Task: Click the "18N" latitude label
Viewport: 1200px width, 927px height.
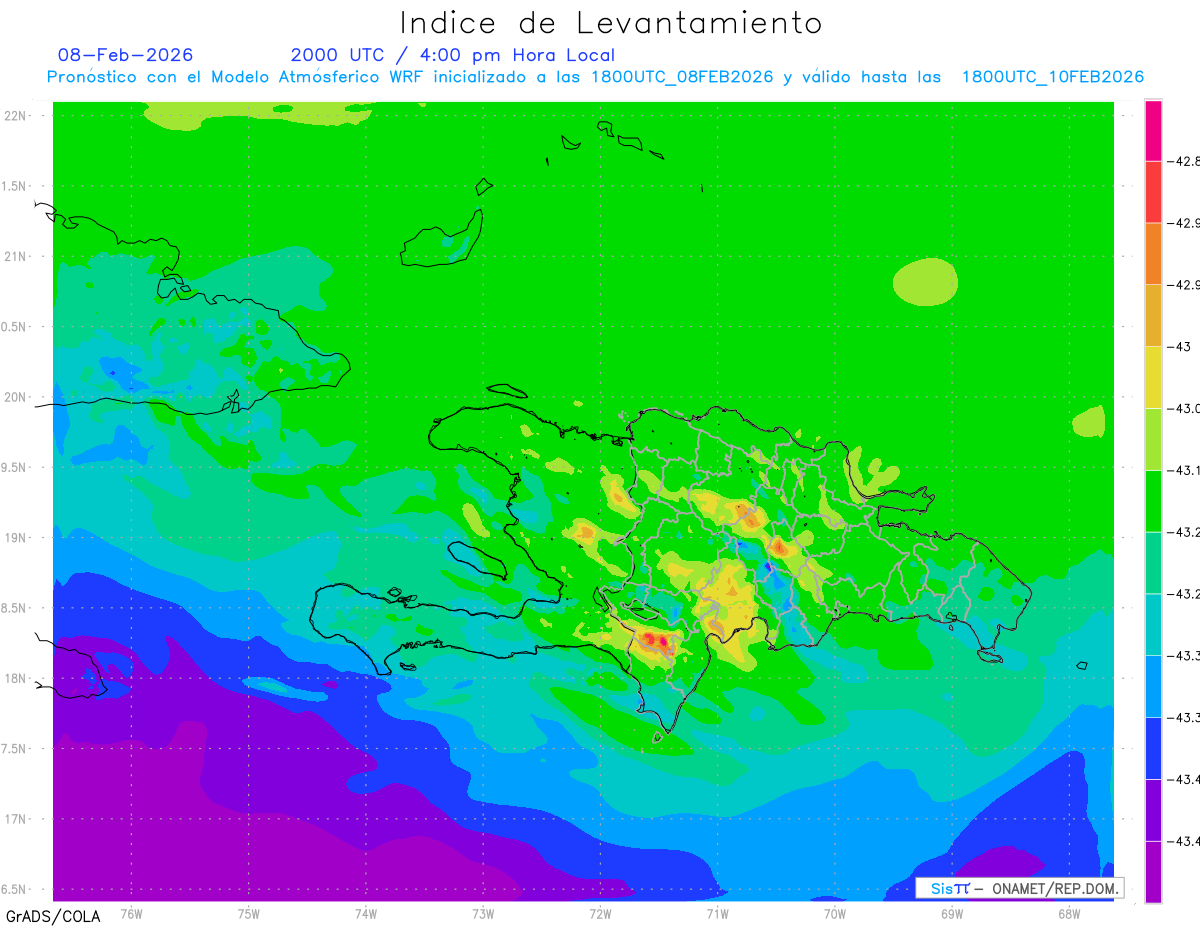Action: point(14,678)
